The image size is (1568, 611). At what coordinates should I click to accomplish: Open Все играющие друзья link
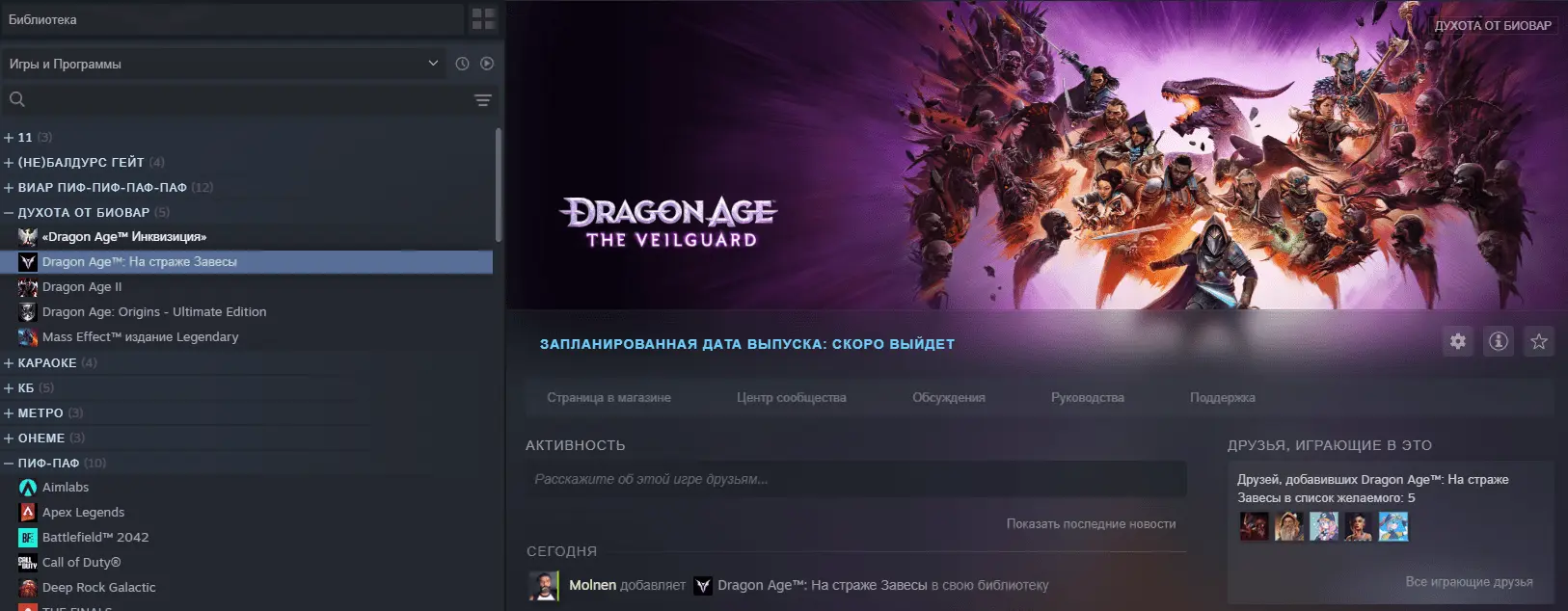pos(1469,582)
